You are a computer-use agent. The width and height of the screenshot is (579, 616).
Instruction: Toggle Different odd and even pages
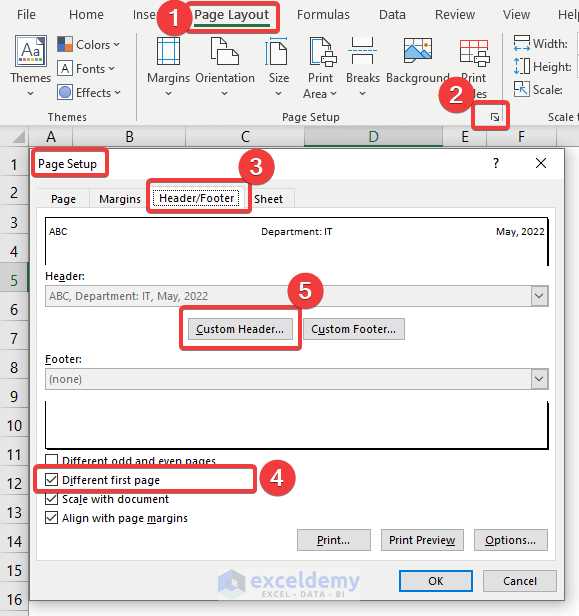click(x=51, y=460)
